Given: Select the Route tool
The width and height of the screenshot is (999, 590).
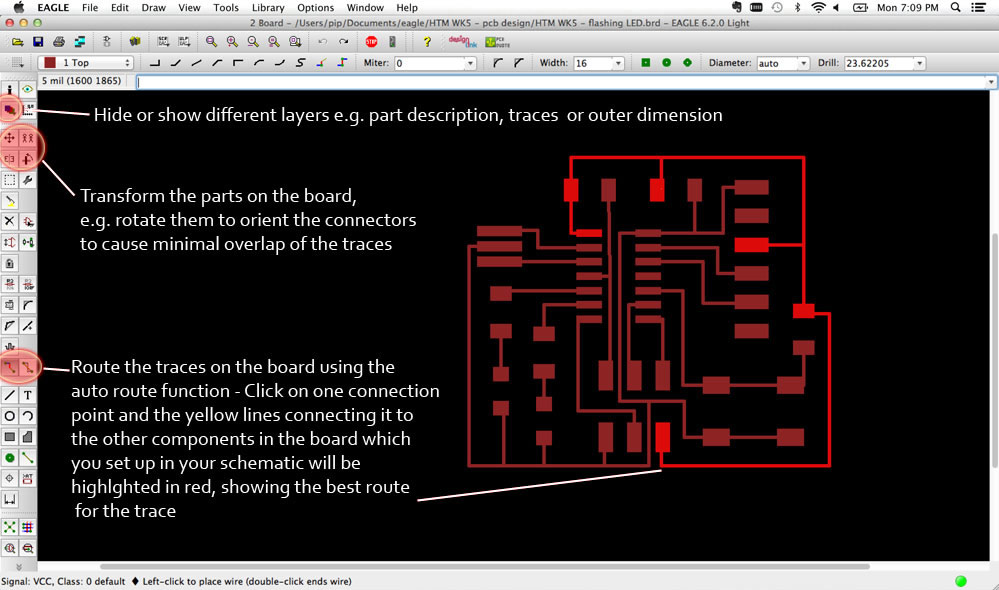Looking at the screenshot, I should pyautogui.click(x=10, y=367).
